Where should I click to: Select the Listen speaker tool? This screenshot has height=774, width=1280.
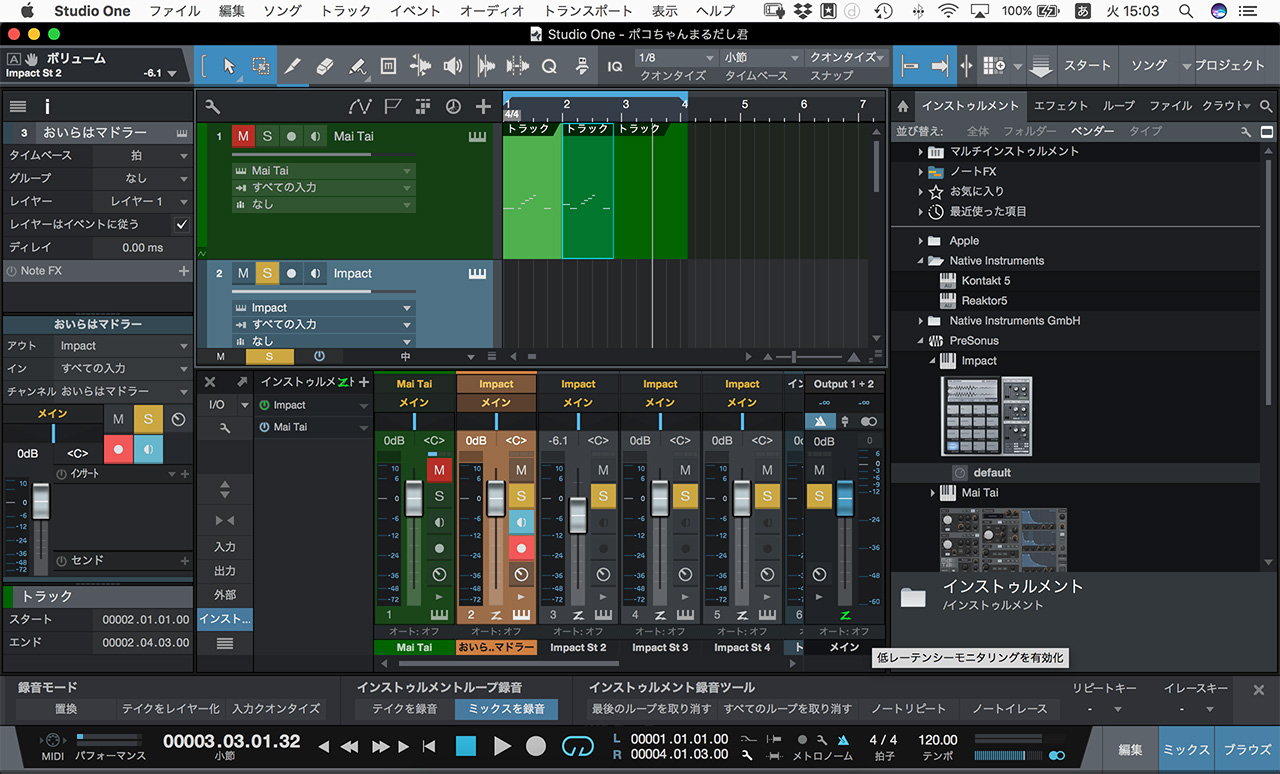(x=453, y=66)
